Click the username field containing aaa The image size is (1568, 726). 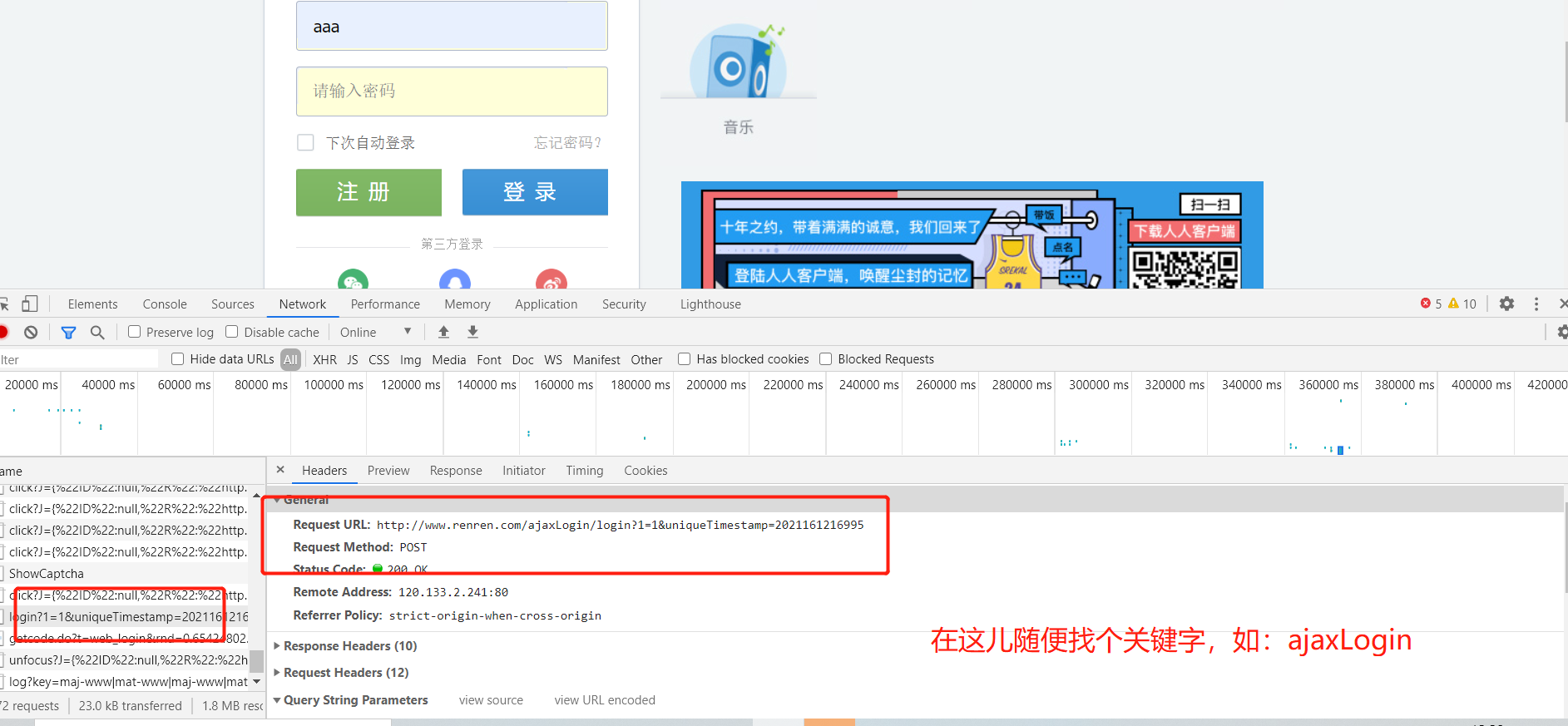(452, 26)
